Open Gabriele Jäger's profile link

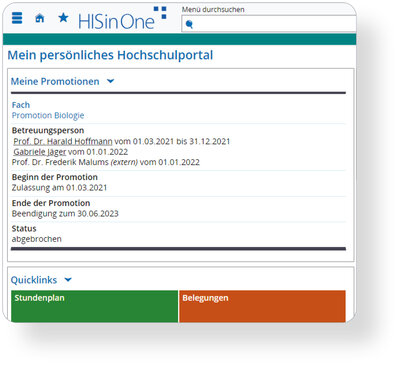coord(40,152)
